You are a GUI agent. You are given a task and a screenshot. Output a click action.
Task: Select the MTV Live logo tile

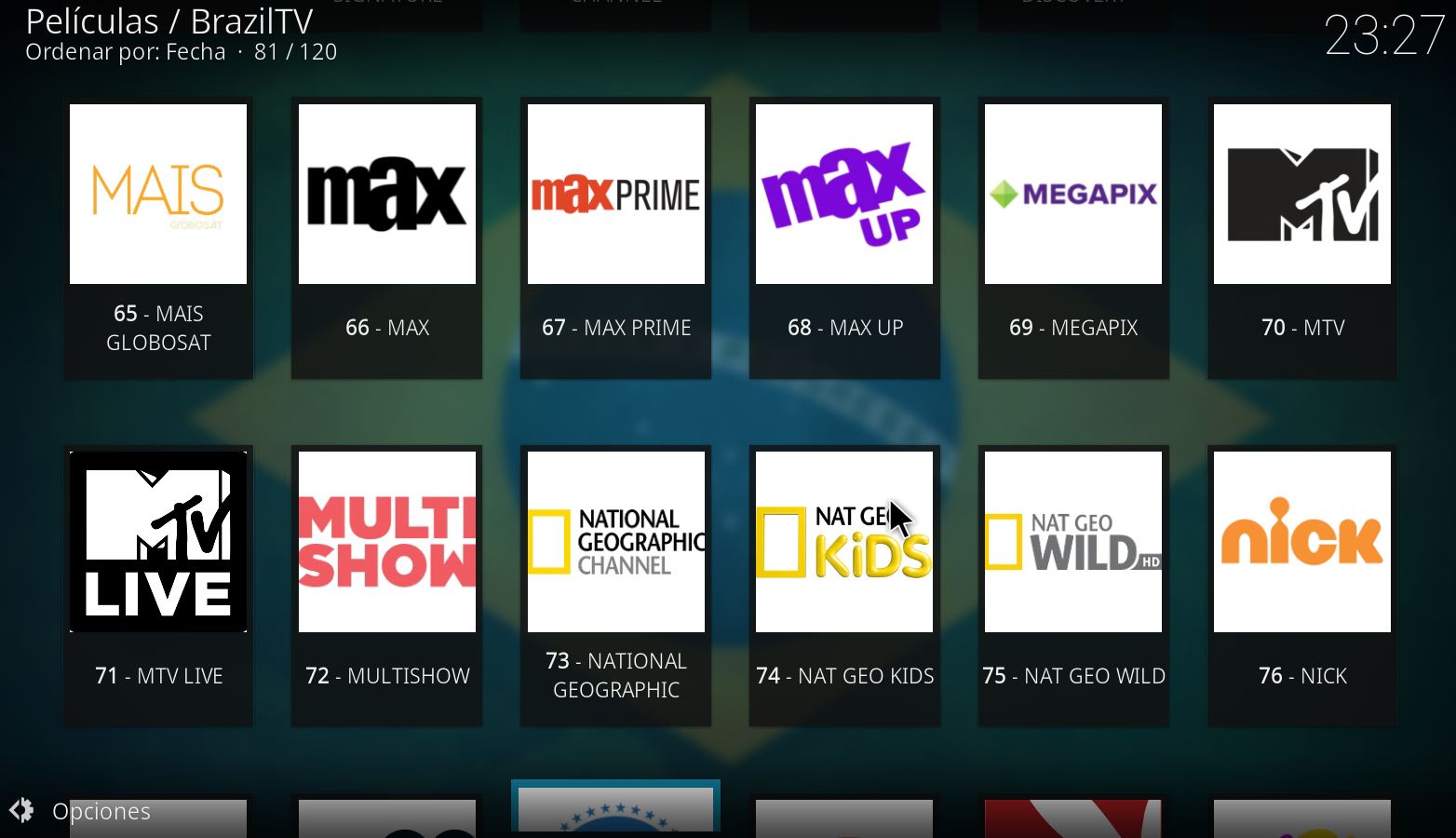pos(158,541)
